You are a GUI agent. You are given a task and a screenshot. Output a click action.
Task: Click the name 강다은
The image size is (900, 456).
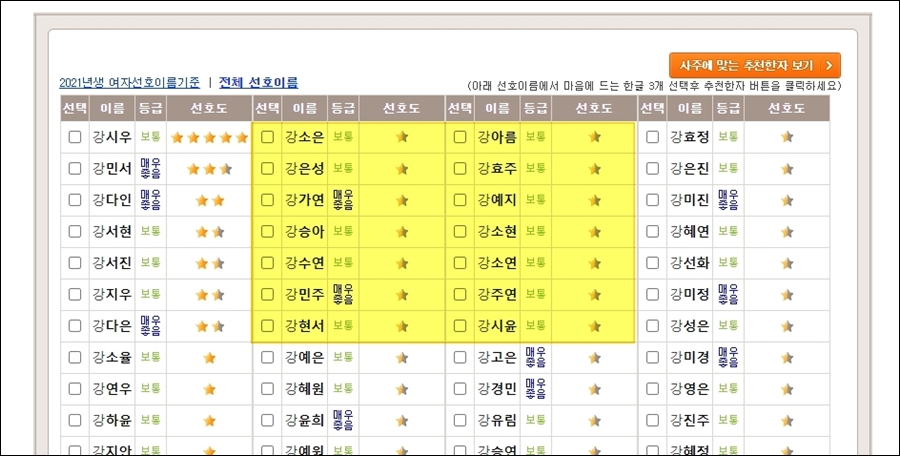pyautogui.click(x=112, y=326)
